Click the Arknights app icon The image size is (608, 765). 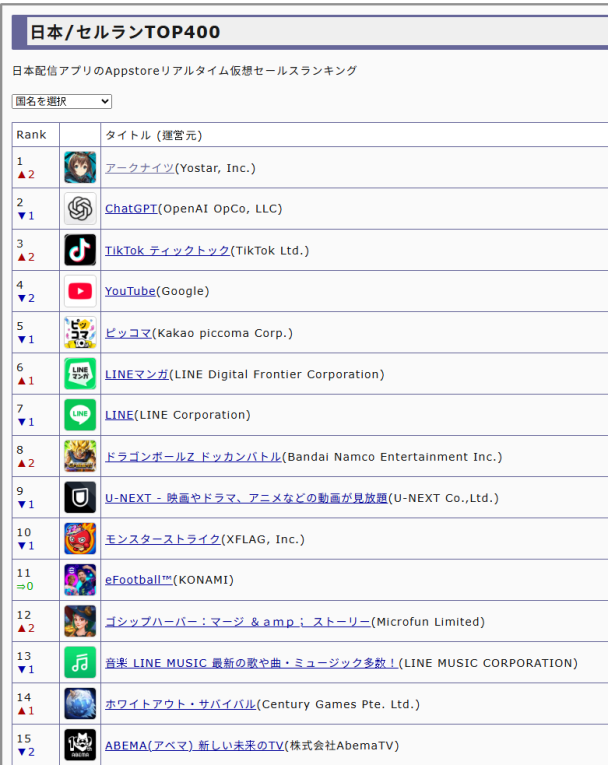coord(80,167)
